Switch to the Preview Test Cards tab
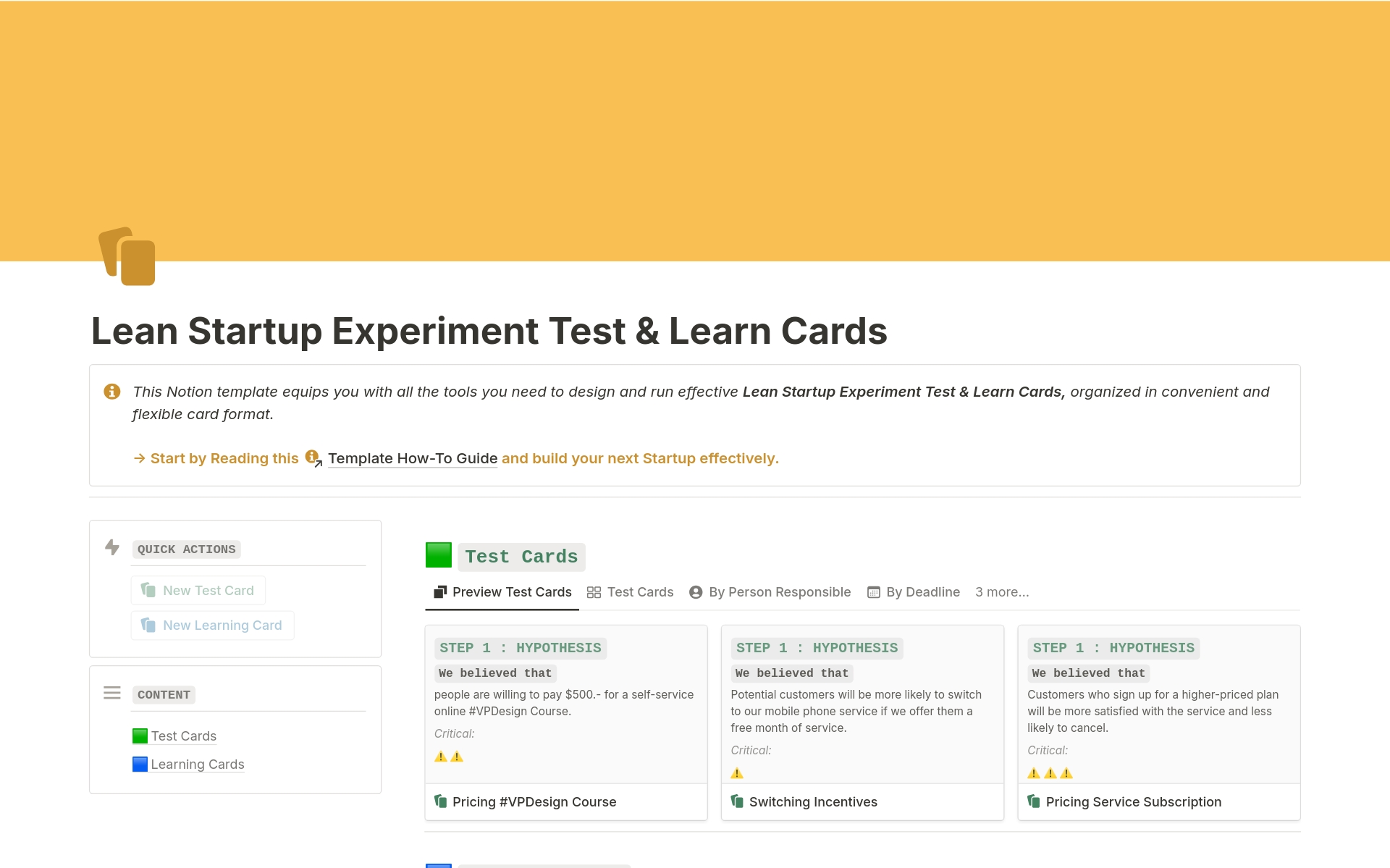1390x868 pixels. [510, 592]
